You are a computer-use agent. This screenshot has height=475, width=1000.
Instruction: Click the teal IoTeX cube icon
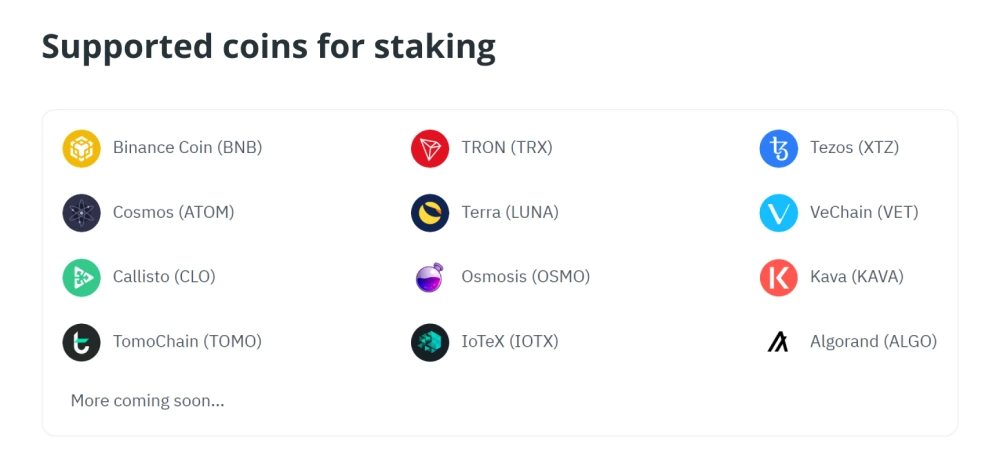430,342
